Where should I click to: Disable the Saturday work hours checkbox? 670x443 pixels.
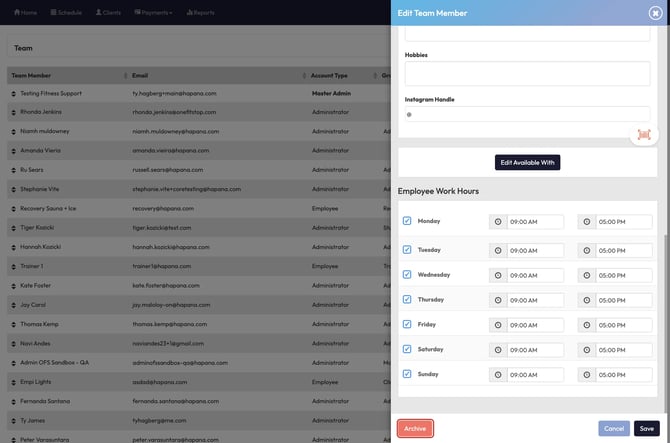tap(407, 349)
